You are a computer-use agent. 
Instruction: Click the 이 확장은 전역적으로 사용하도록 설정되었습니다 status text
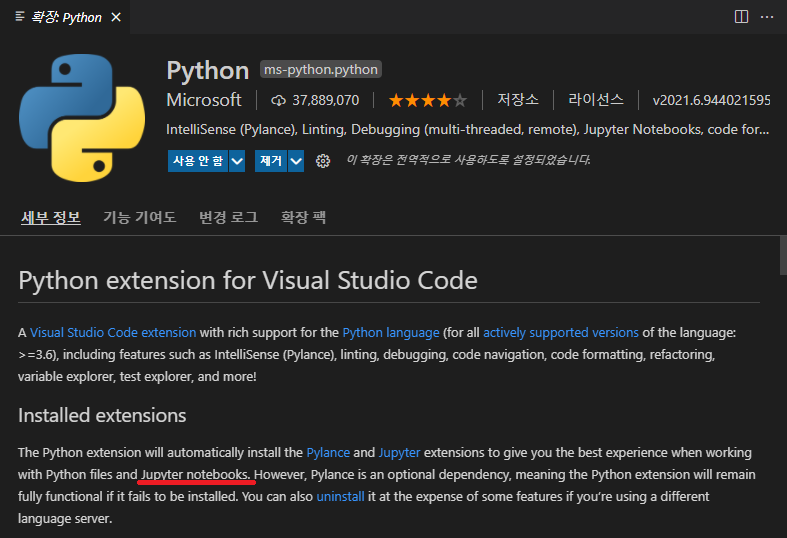point(468,160)
